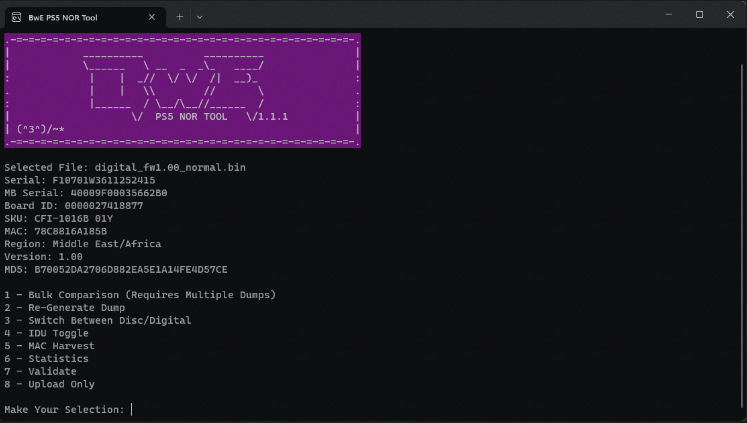
Task: Click option 5 MAC Harvest line
Action: point(50,346)
